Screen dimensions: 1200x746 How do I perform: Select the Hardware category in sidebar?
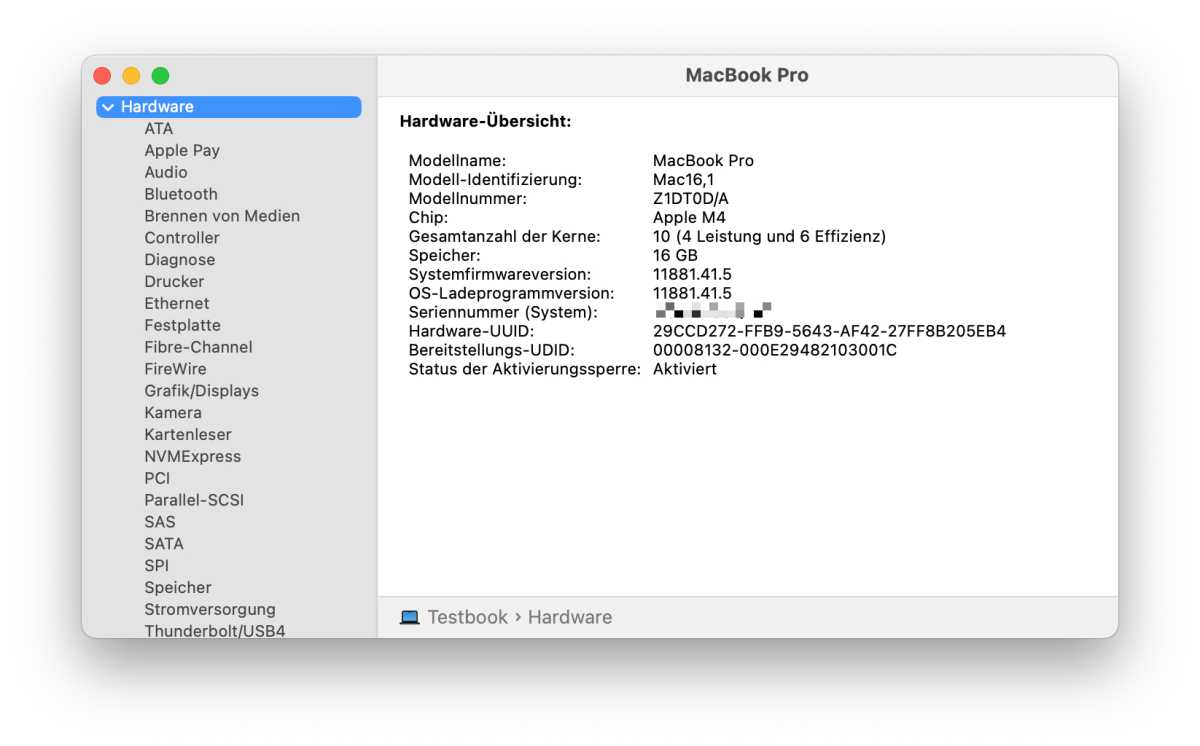(x=229, y=107)
